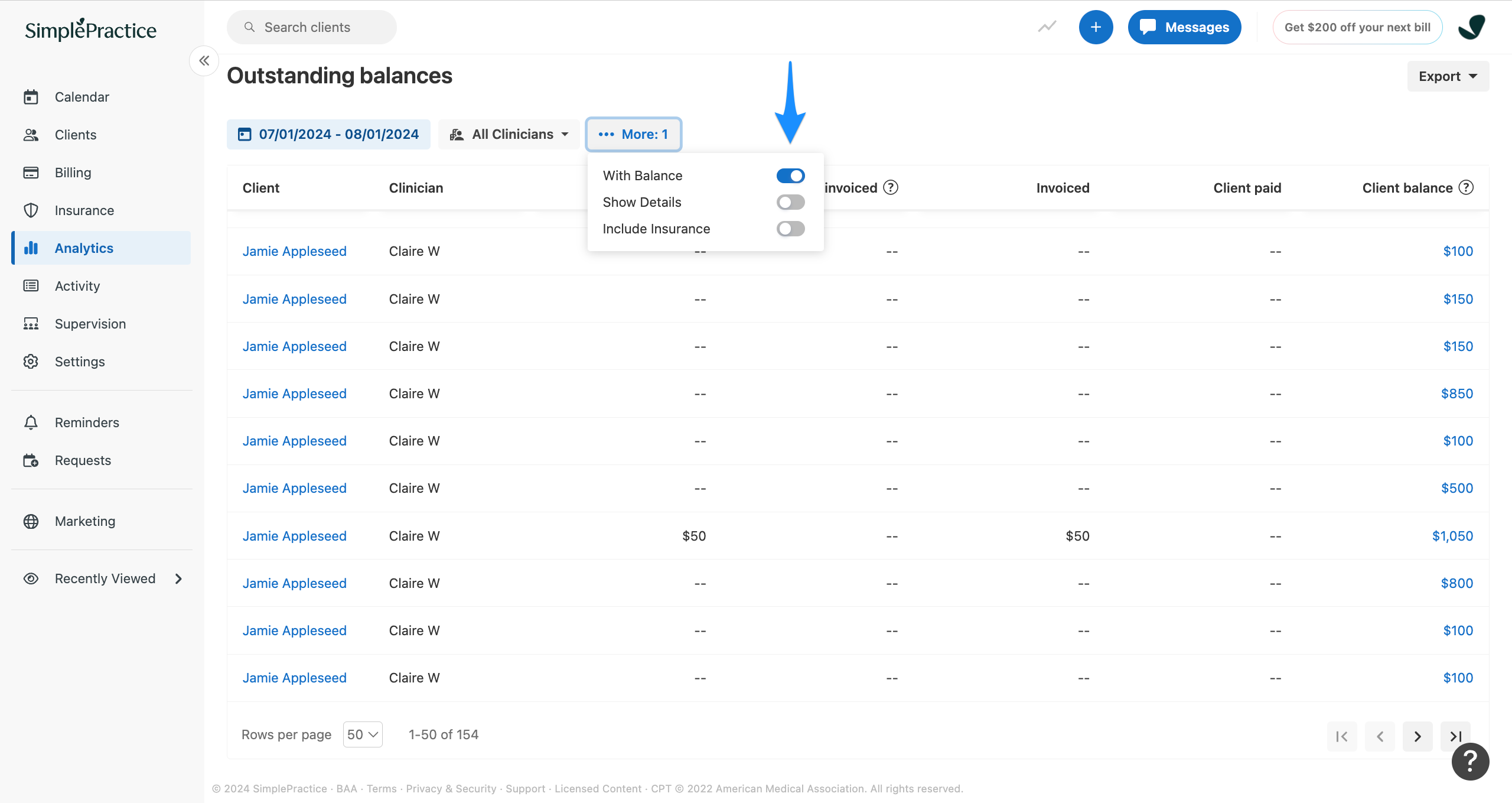1512x803 pixels.
Task: Open the date range 07/01/2024 - 08/01/2024 picker
Action: pos(328,134)
